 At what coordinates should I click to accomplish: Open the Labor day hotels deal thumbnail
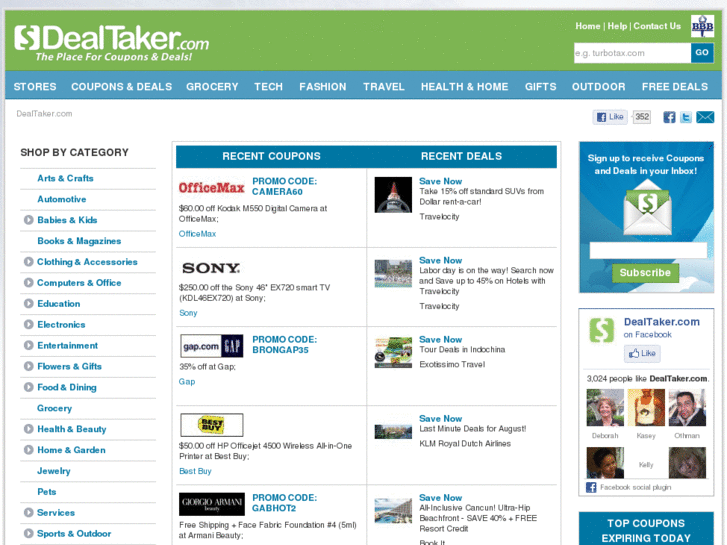click(x=393, y=273)
